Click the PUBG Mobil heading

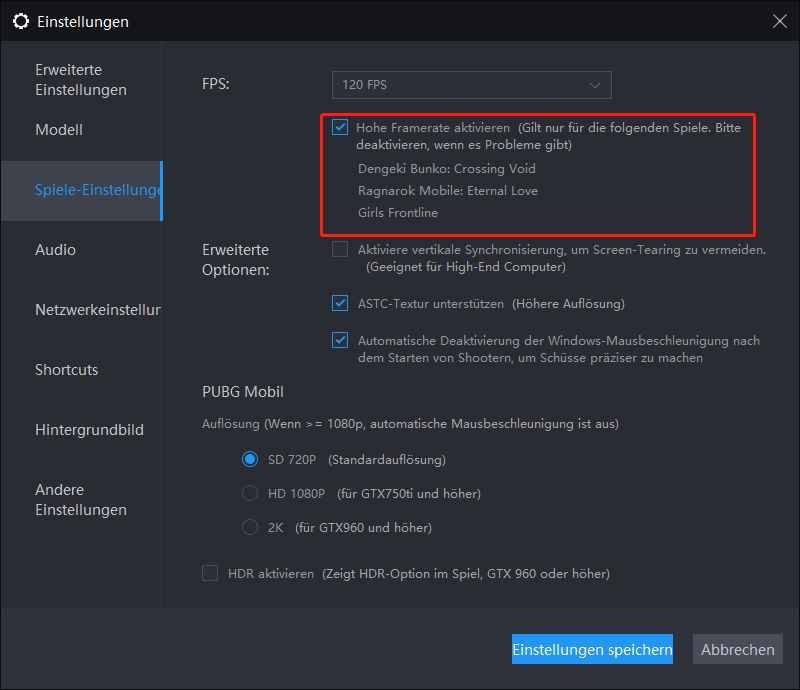243,391
